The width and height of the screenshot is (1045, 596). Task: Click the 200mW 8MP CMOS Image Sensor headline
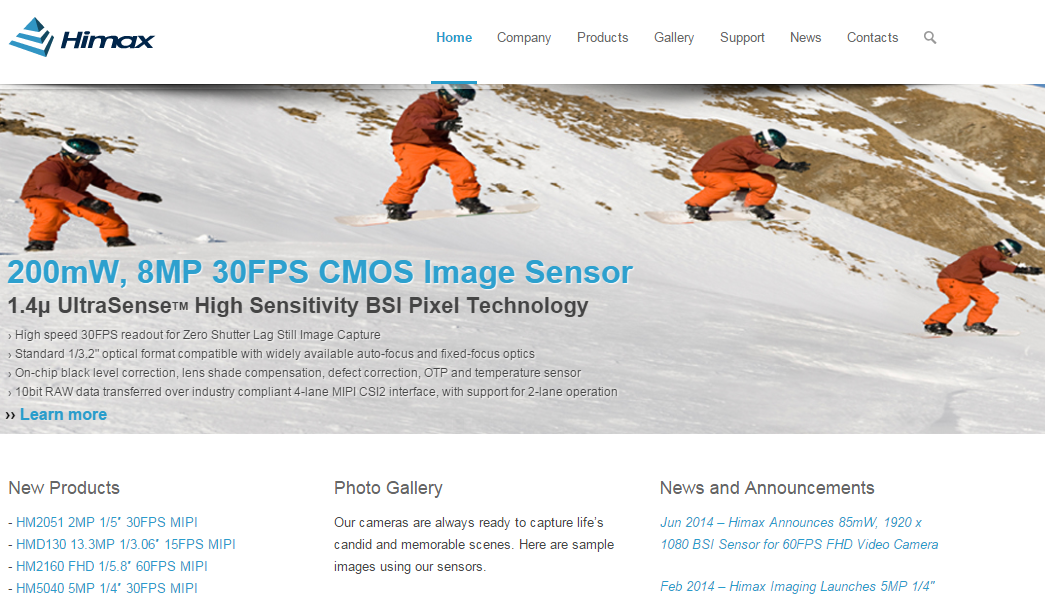point(320,272)
